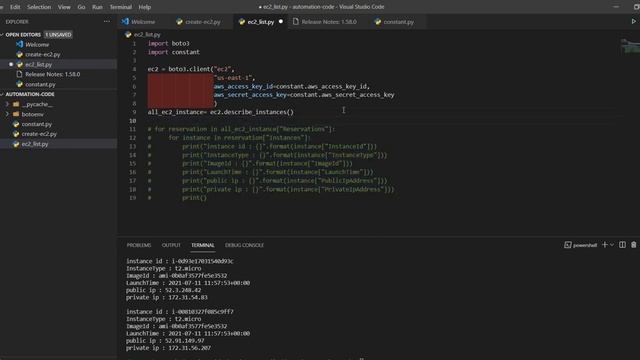Viewport: 640px width, 360px height.
Task: Select the Terminal panel tab
Action: 203,245
